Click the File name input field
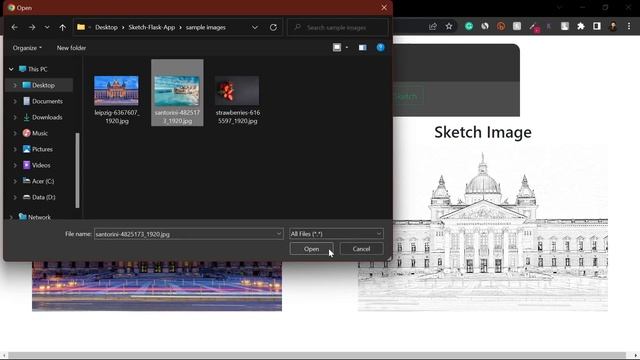 click(185, 234)
